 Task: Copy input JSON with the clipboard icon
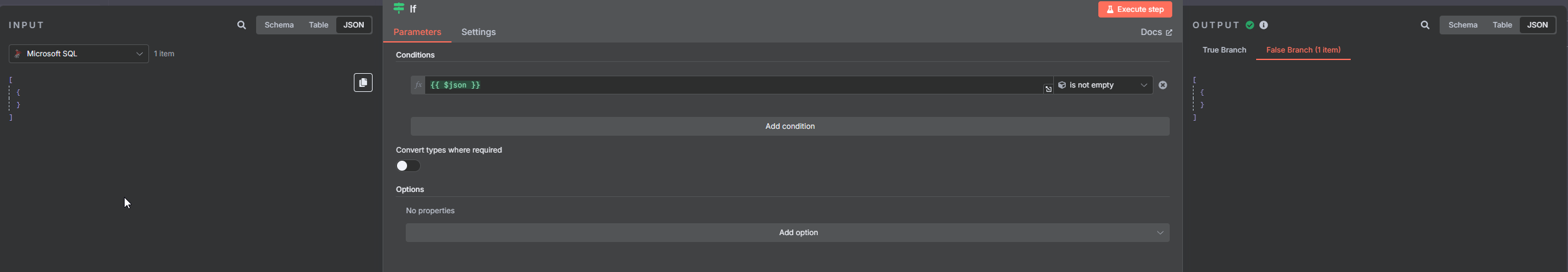tap(363, 83)
